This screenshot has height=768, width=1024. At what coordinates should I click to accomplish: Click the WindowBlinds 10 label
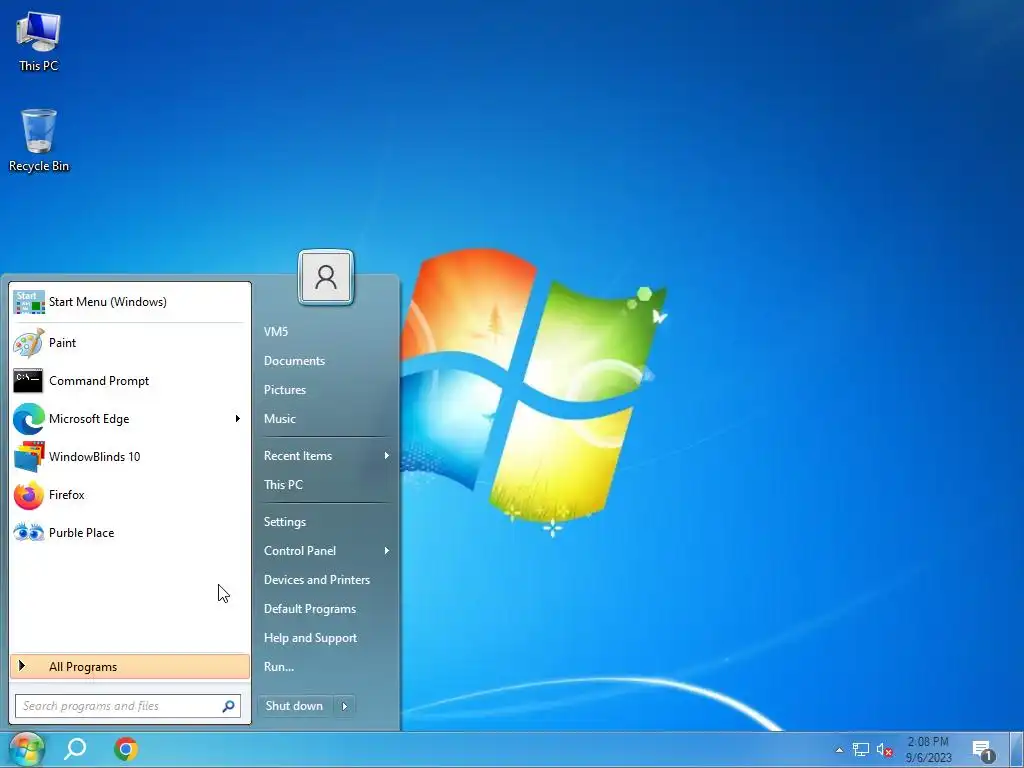pos(95,456)
